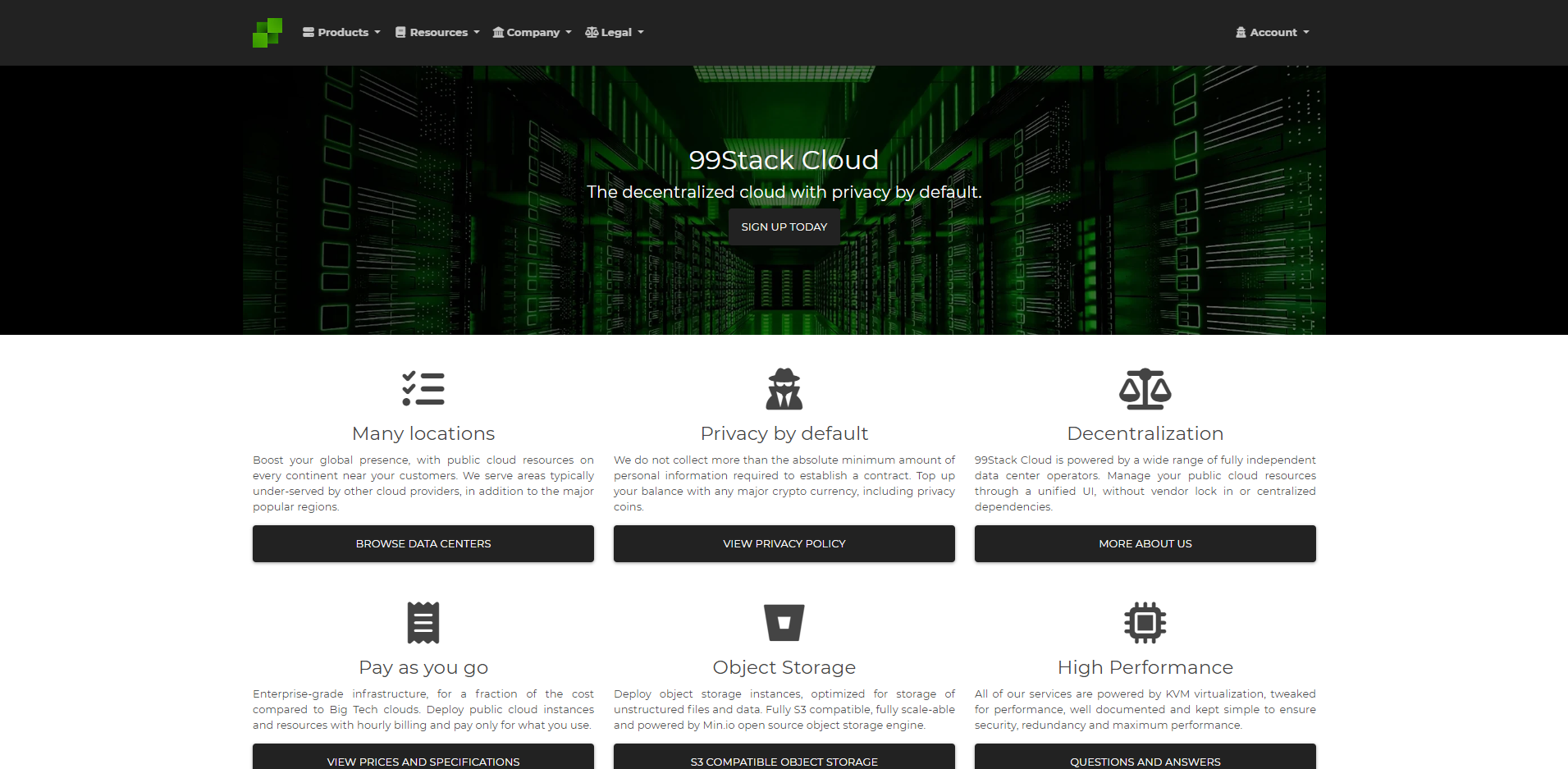Click Browse Data Centers button
The height and width of the screenshot is (769, 1568).
pyautogui.click(x=423, y=543)
